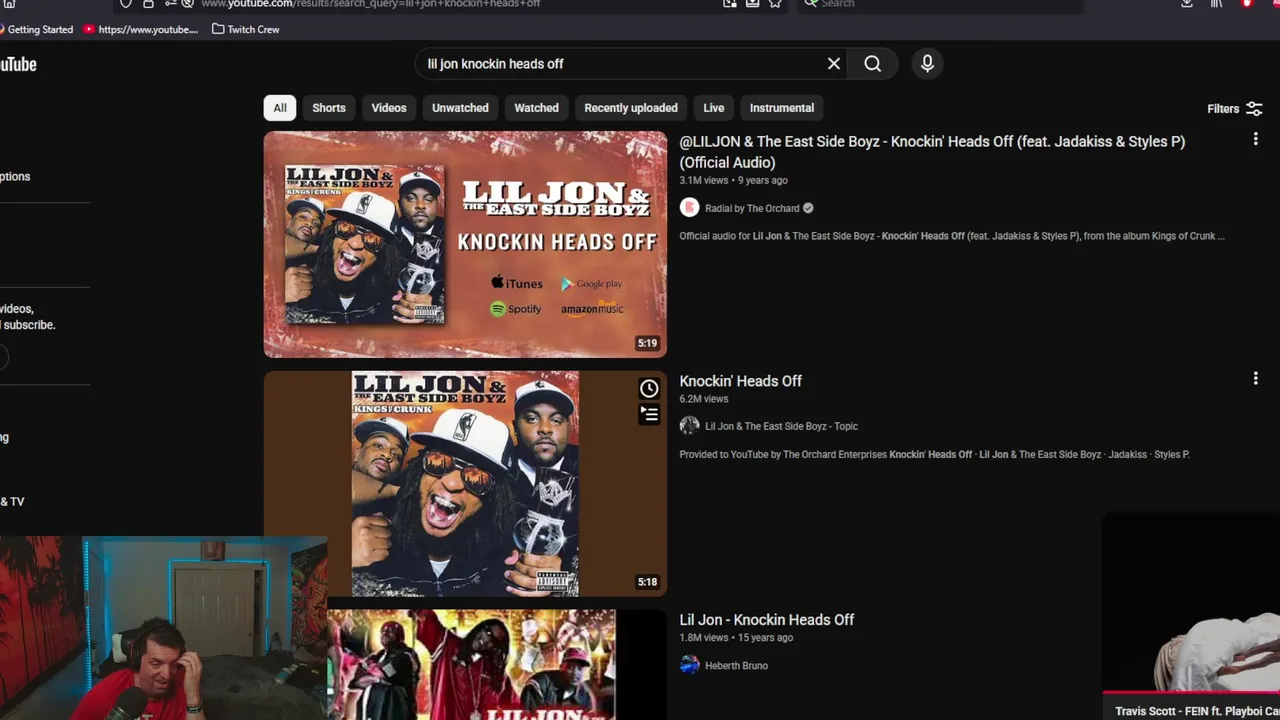This screenshot has width=1280, height=720.
Task: Visit the Radial by The Orchard channel name
Action: tap(752, 208)
